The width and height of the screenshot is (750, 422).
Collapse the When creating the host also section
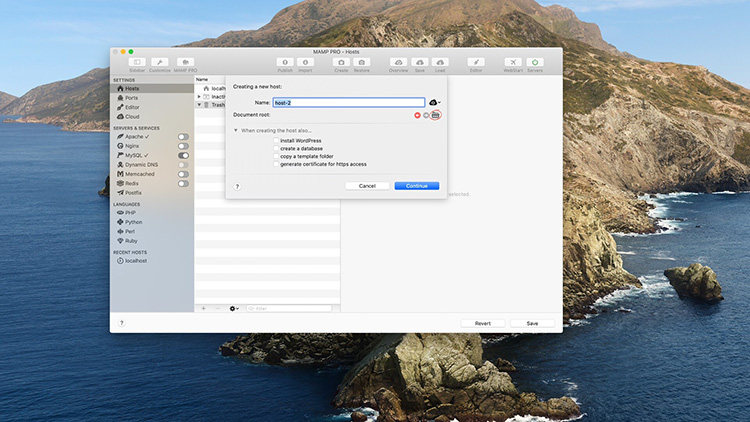click(x=235, y=130)
